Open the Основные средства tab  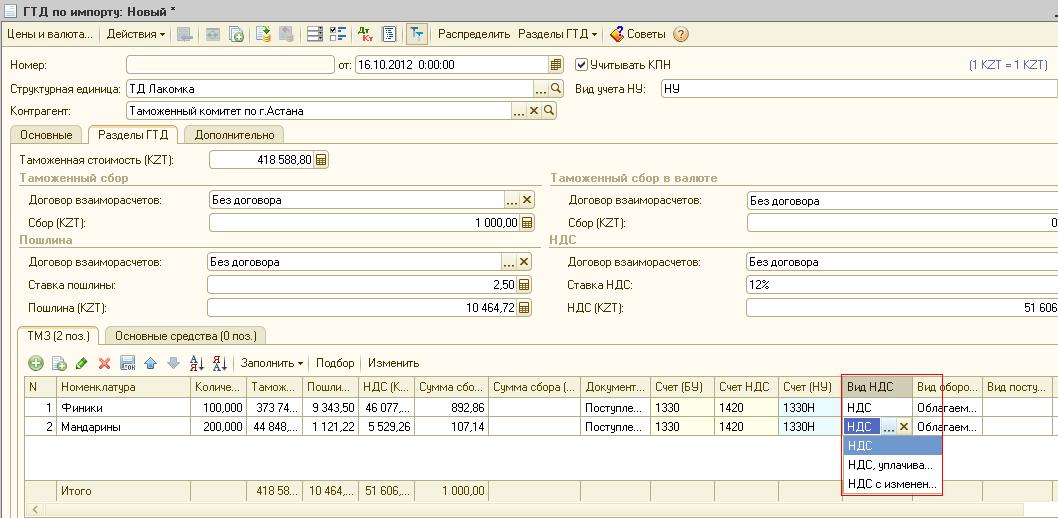click(x=185, y=336)
